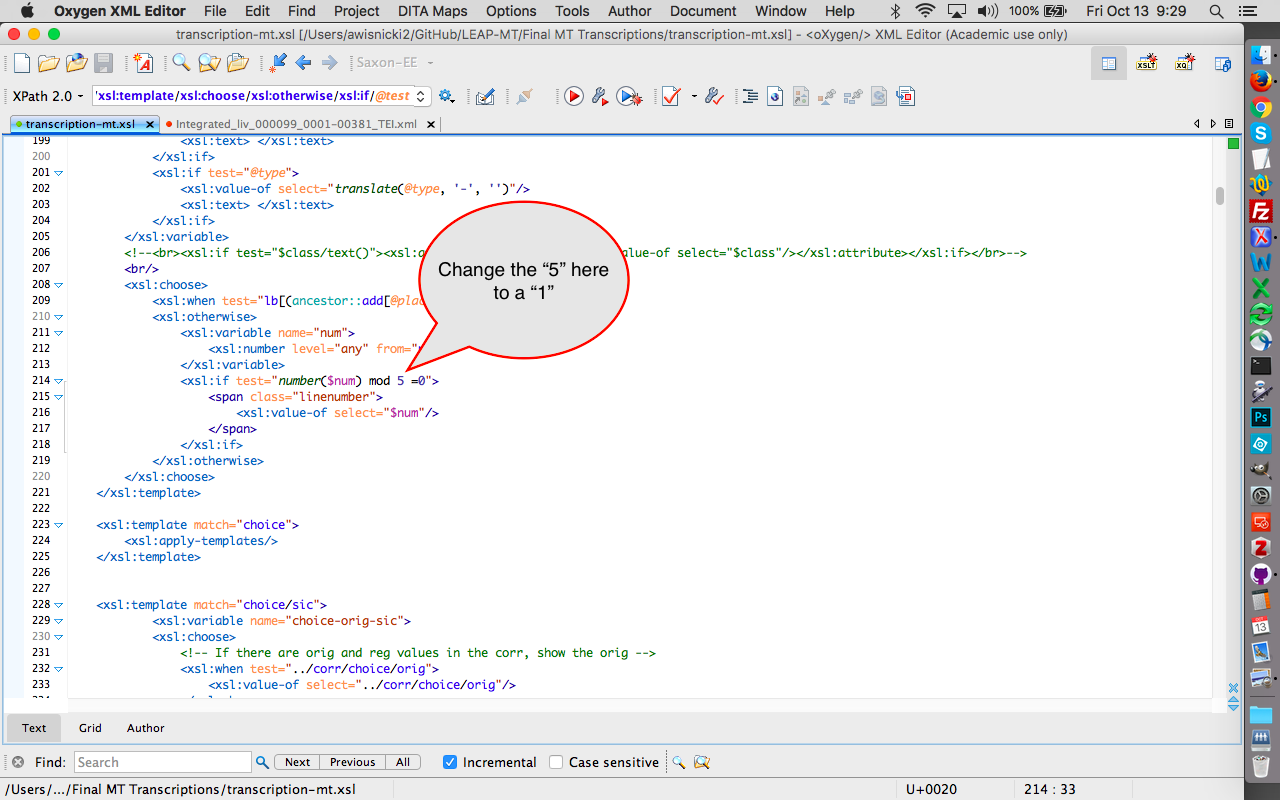Switch to Database perspective icon
Image resolution: width=1280 pixels, height=800 pixels.
[x=1222, y=63]
